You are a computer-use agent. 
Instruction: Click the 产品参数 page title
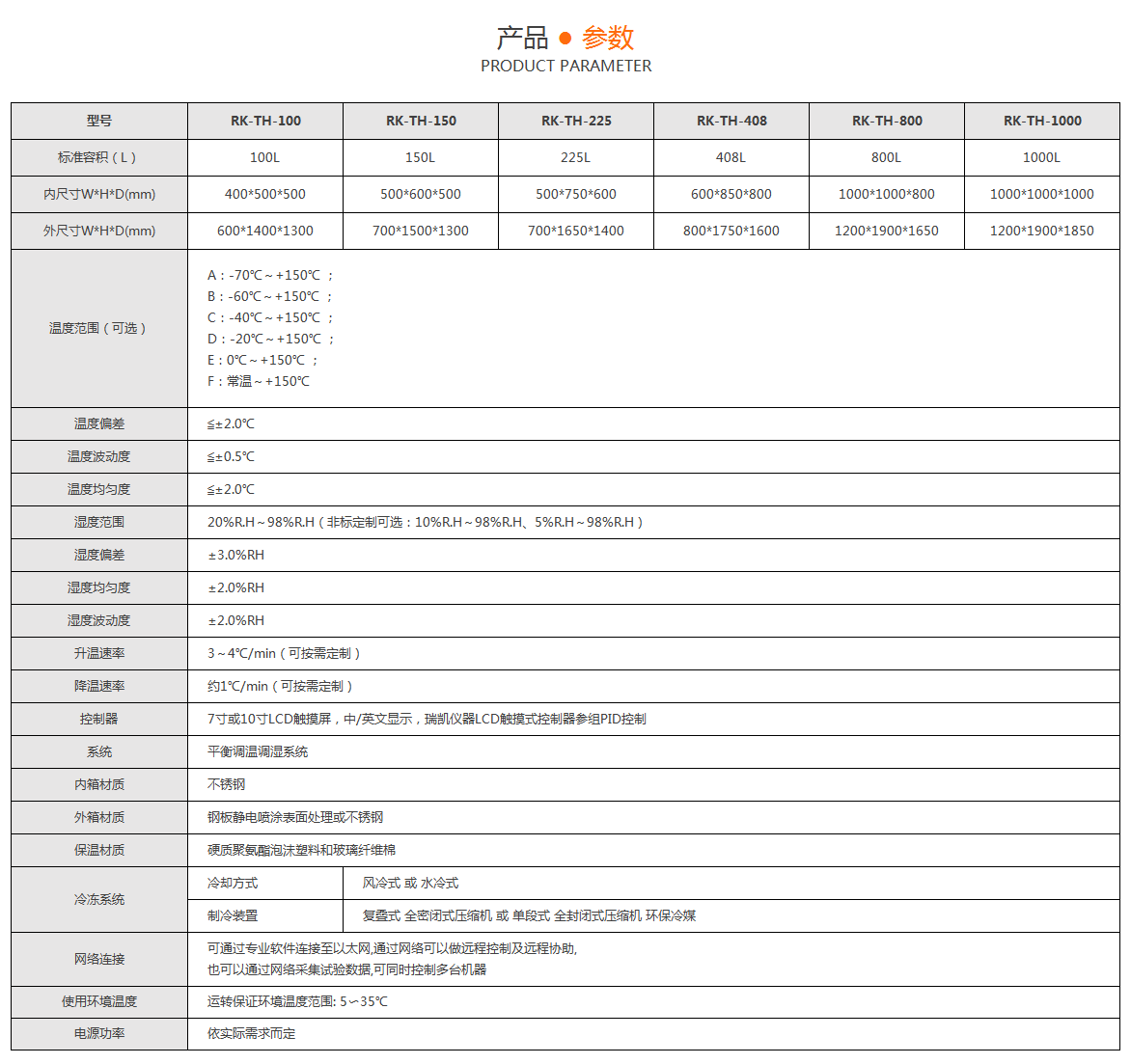coord(565,36)
